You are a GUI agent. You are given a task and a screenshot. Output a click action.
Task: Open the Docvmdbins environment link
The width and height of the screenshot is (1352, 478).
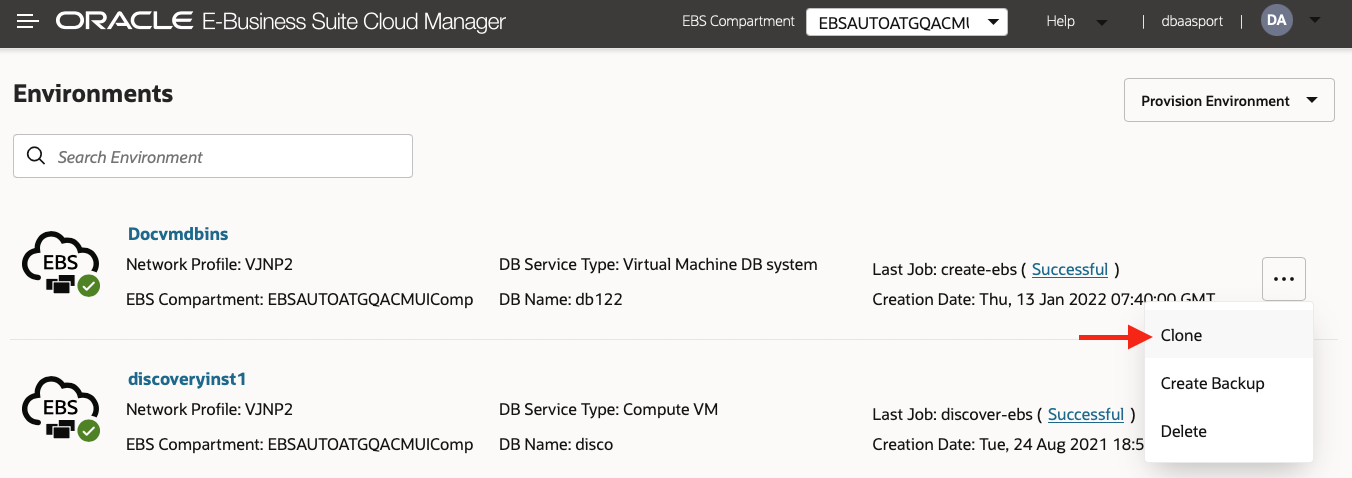178,234
